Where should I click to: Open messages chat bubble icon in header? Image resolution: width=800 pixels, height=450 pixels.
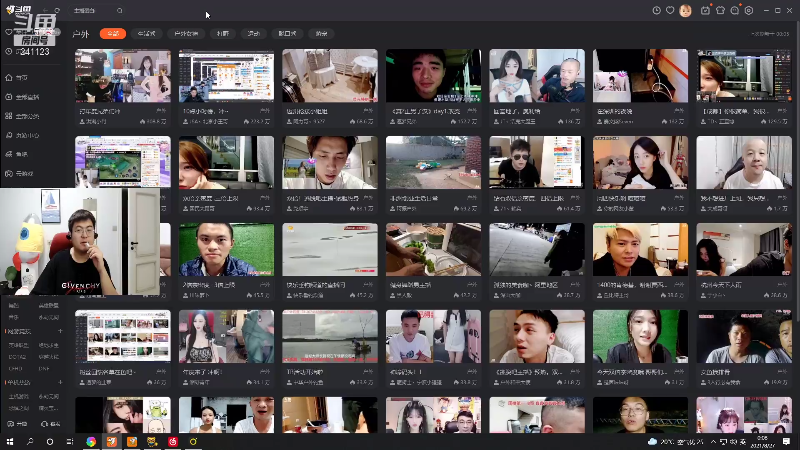coord(735,10)
